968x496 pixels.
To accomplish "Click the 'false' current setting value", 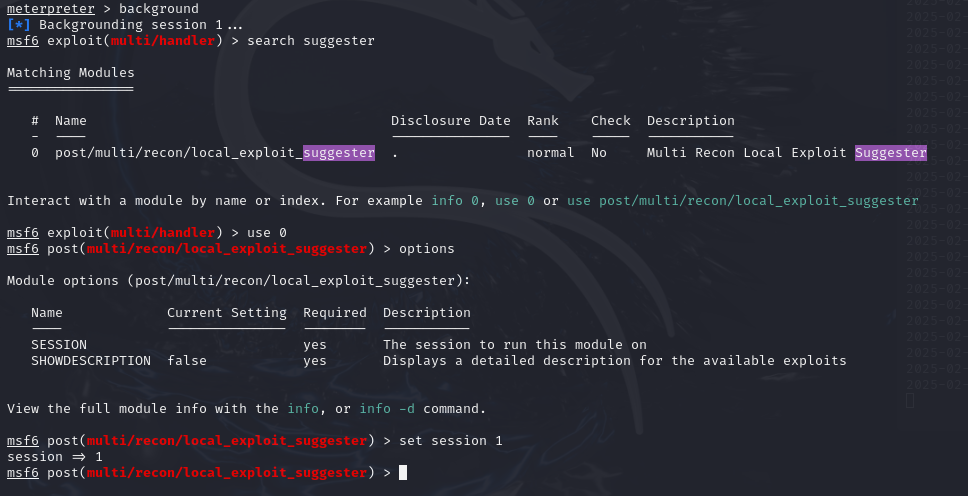I will [x=187, y=361].
